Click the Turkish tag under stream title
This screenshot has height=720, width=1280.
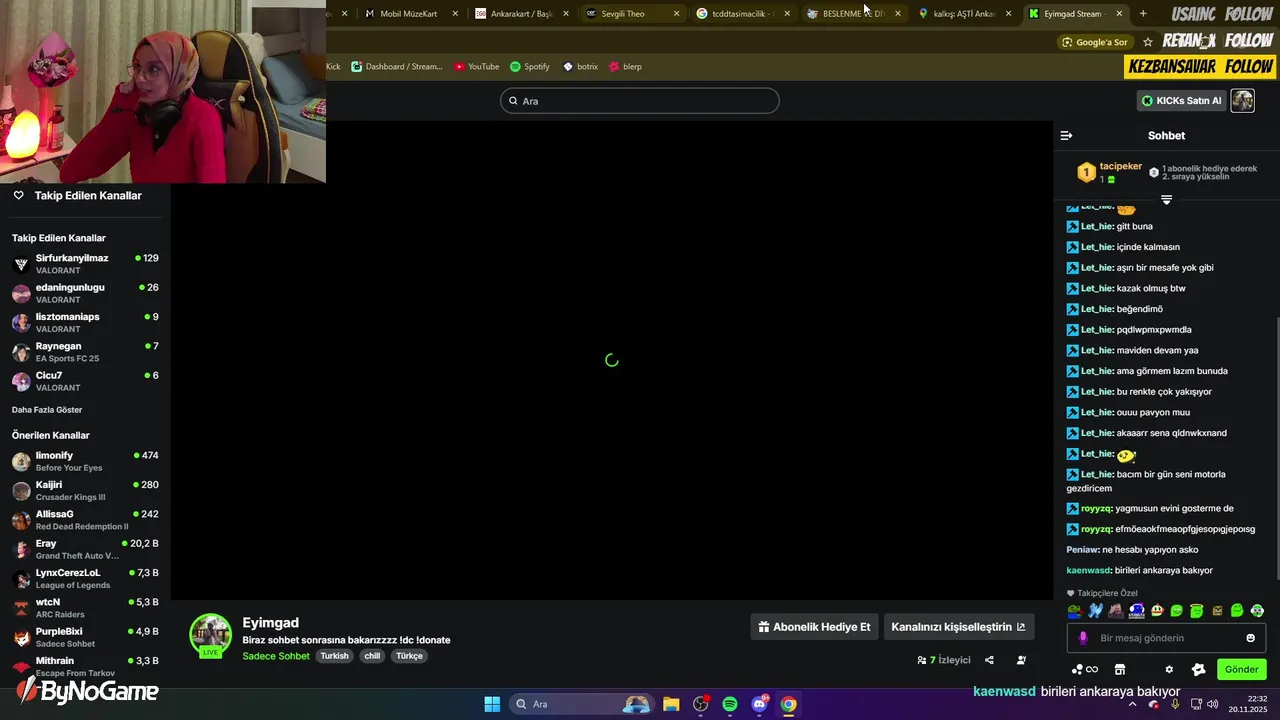(x=334, y=656)
